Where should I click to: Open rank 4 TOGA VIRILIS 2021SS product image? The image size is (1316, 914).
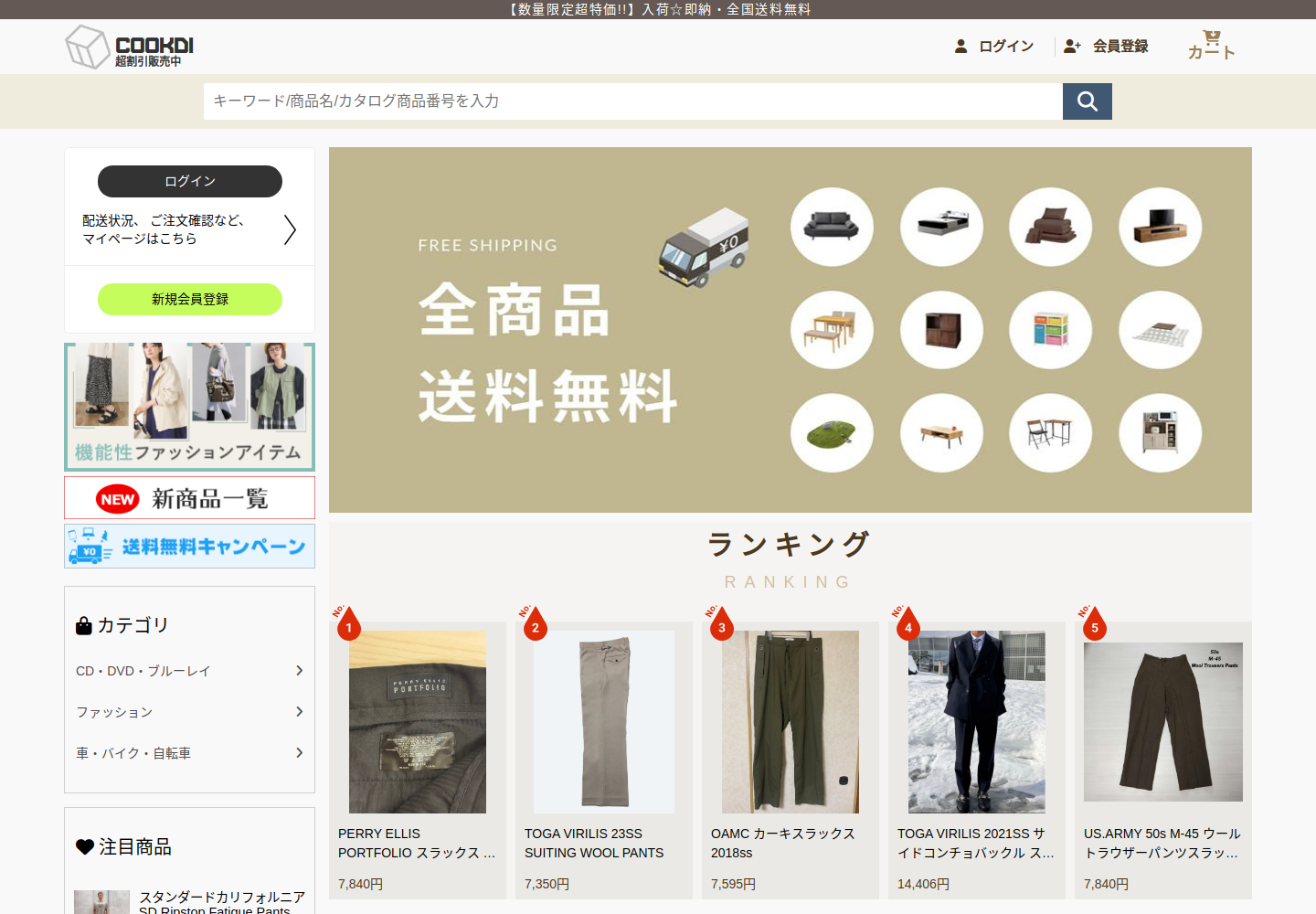point(977,722)
